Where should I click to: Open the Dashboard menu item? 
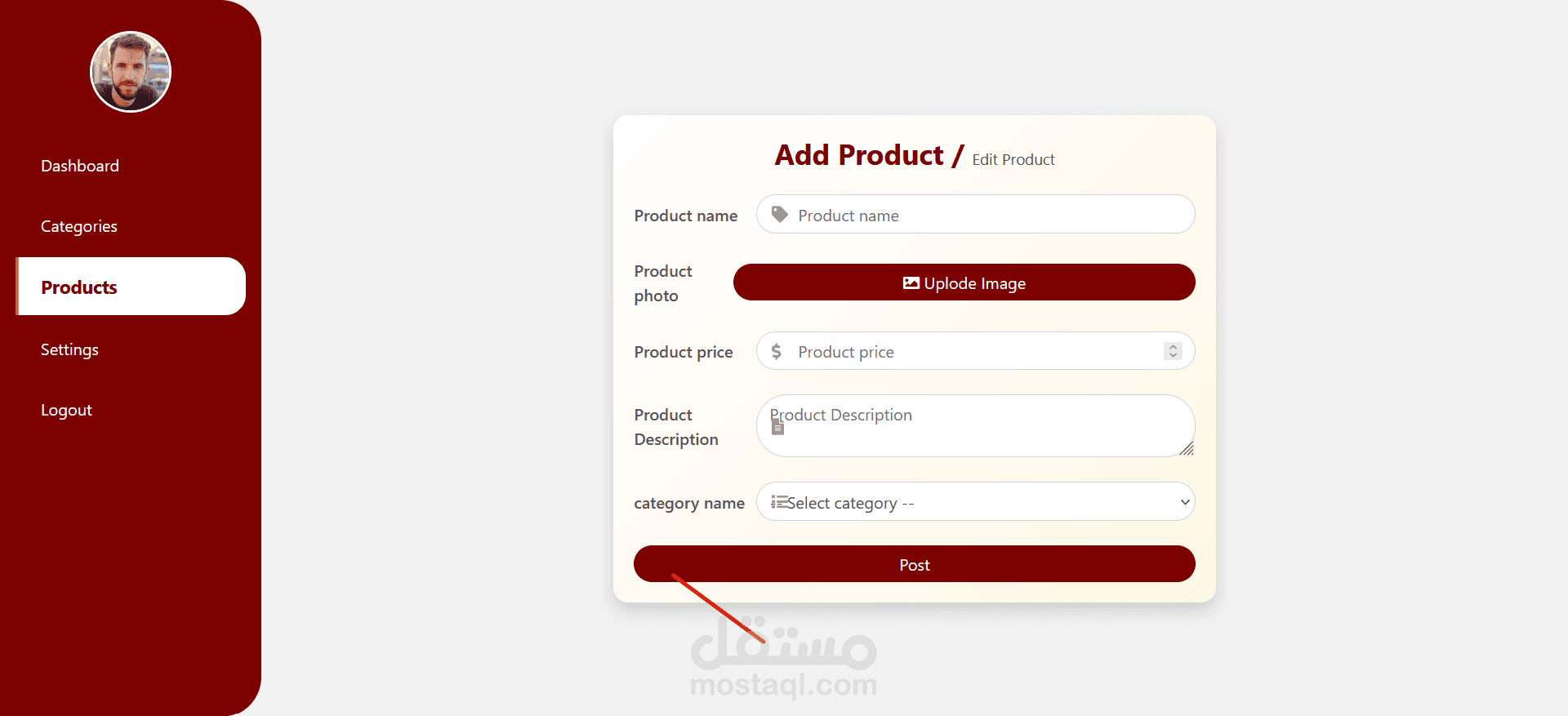(x=80, y=166)
